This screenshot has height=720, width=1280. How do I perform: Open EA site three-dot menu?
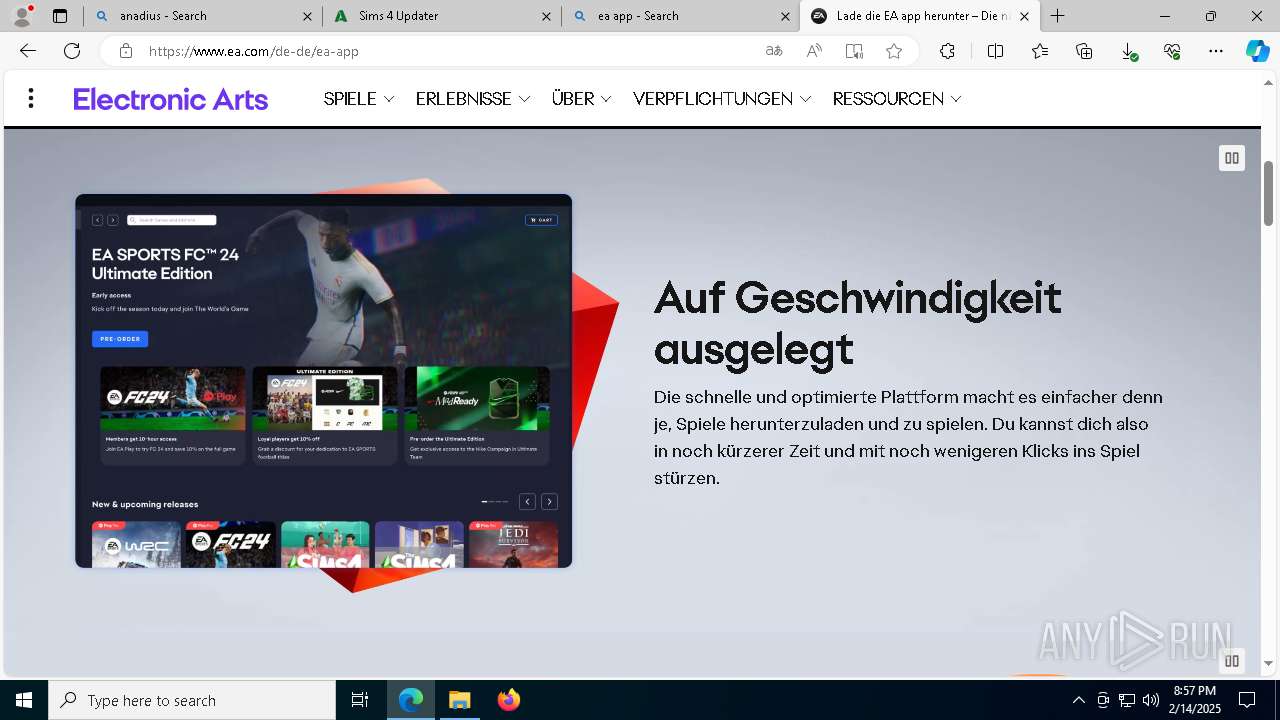point(31,98)
